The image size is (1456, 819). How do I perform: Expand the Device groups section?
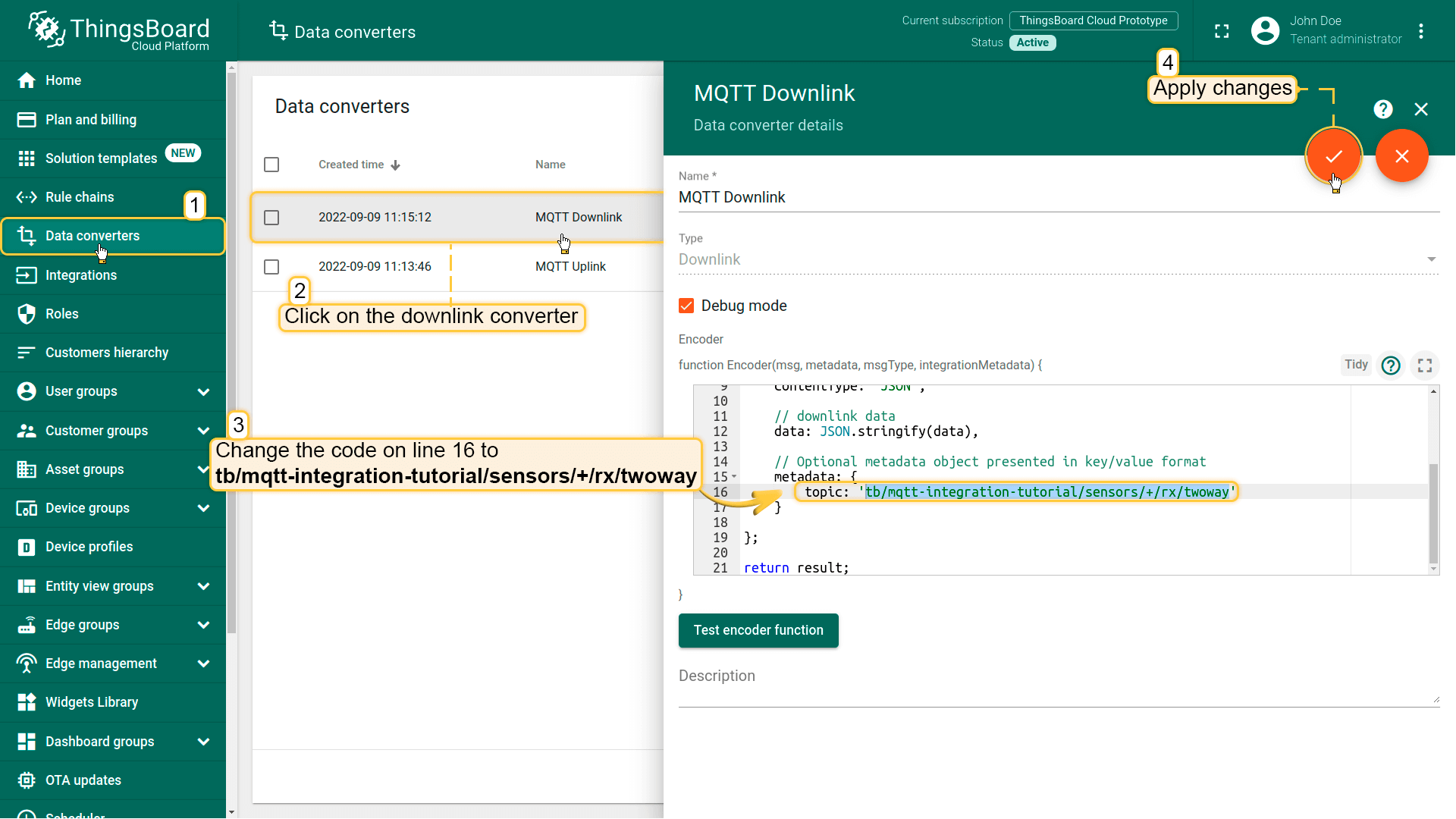203,508
